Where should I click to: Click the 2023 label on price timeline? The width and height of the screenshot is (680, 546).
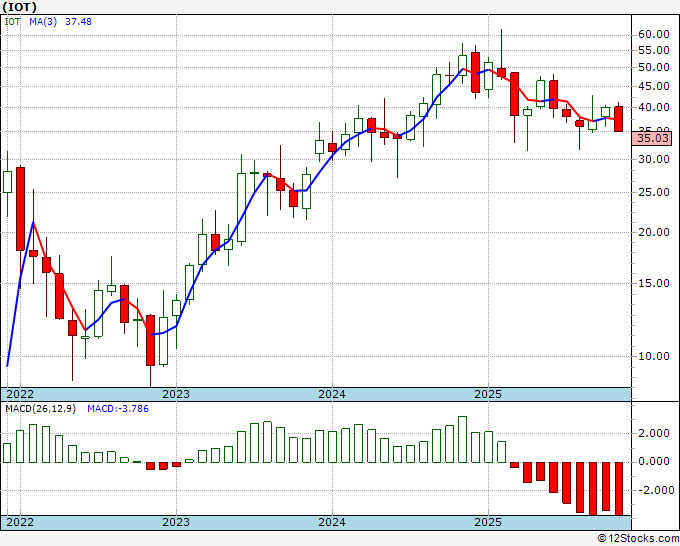[x=176, y=394]
